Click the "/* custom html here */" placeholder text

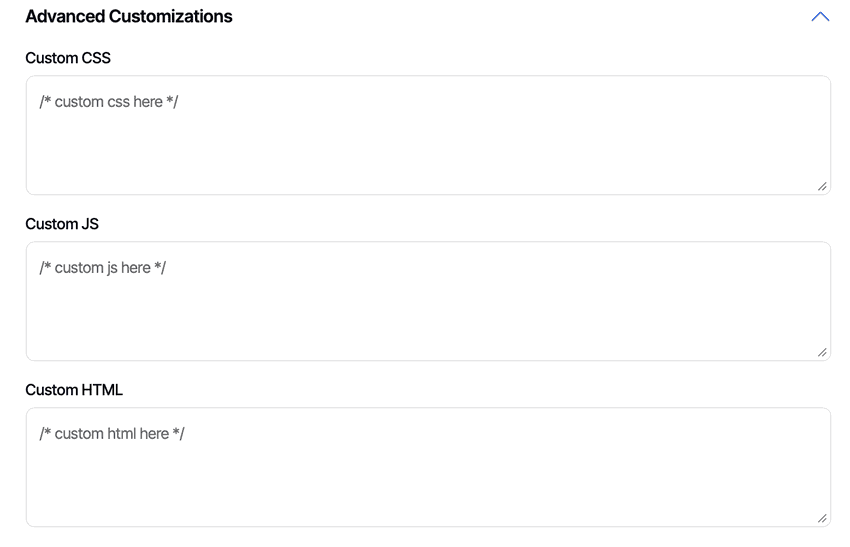tap(112, 434)
